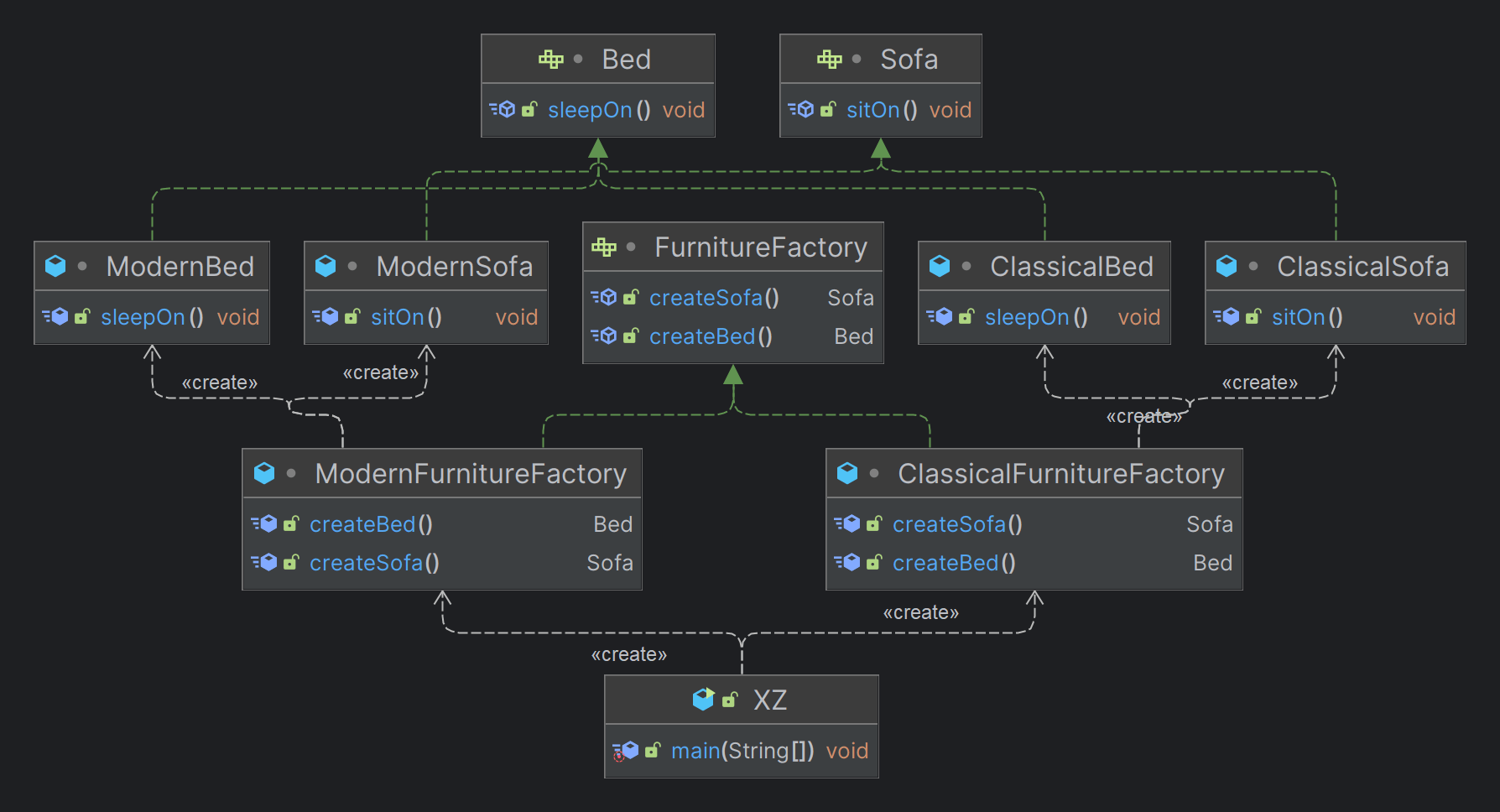The height and width of the screenshot is (812, 1500).
Task: Select the ModernSofa class title
Action: point(455,267)
